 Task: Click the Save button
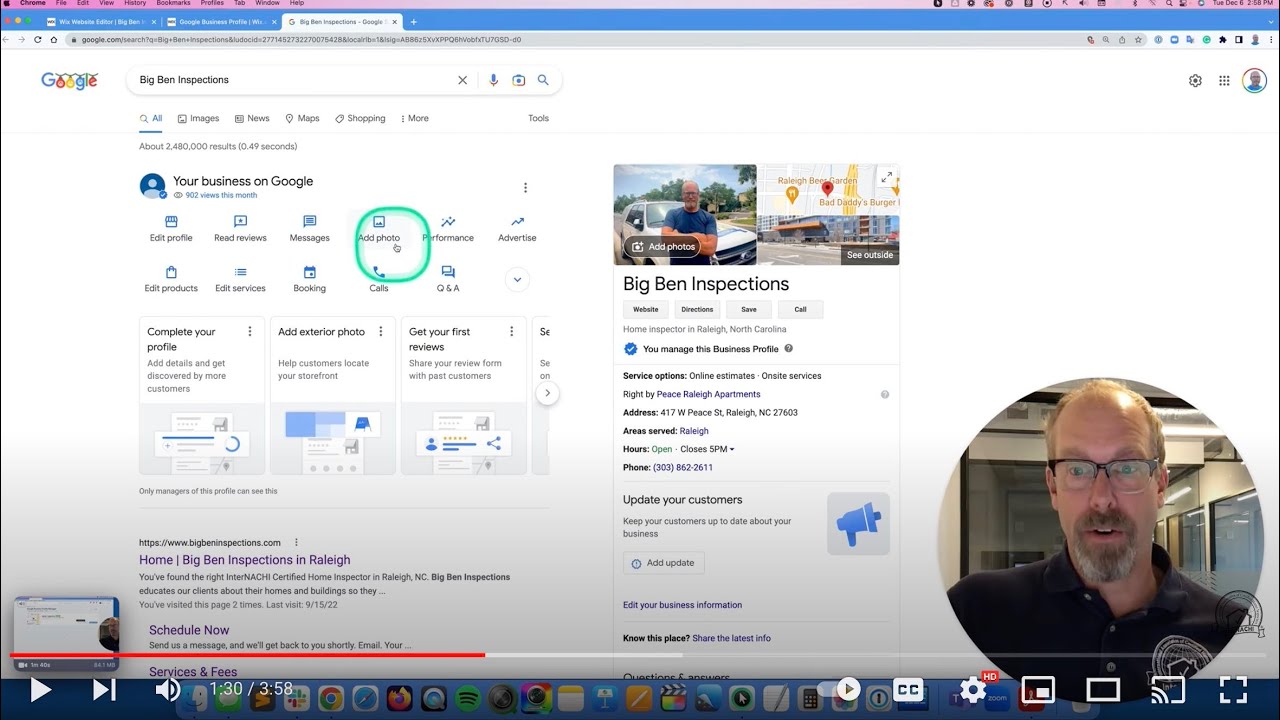749,309
